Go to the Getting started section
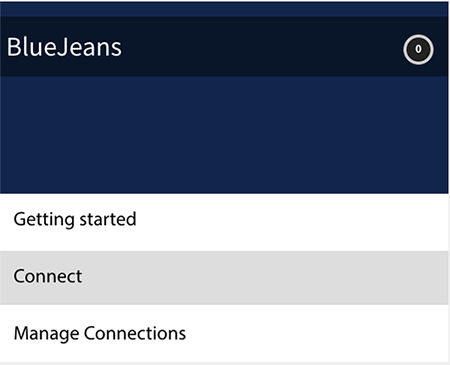450x365 pixels. click(224, 222)
